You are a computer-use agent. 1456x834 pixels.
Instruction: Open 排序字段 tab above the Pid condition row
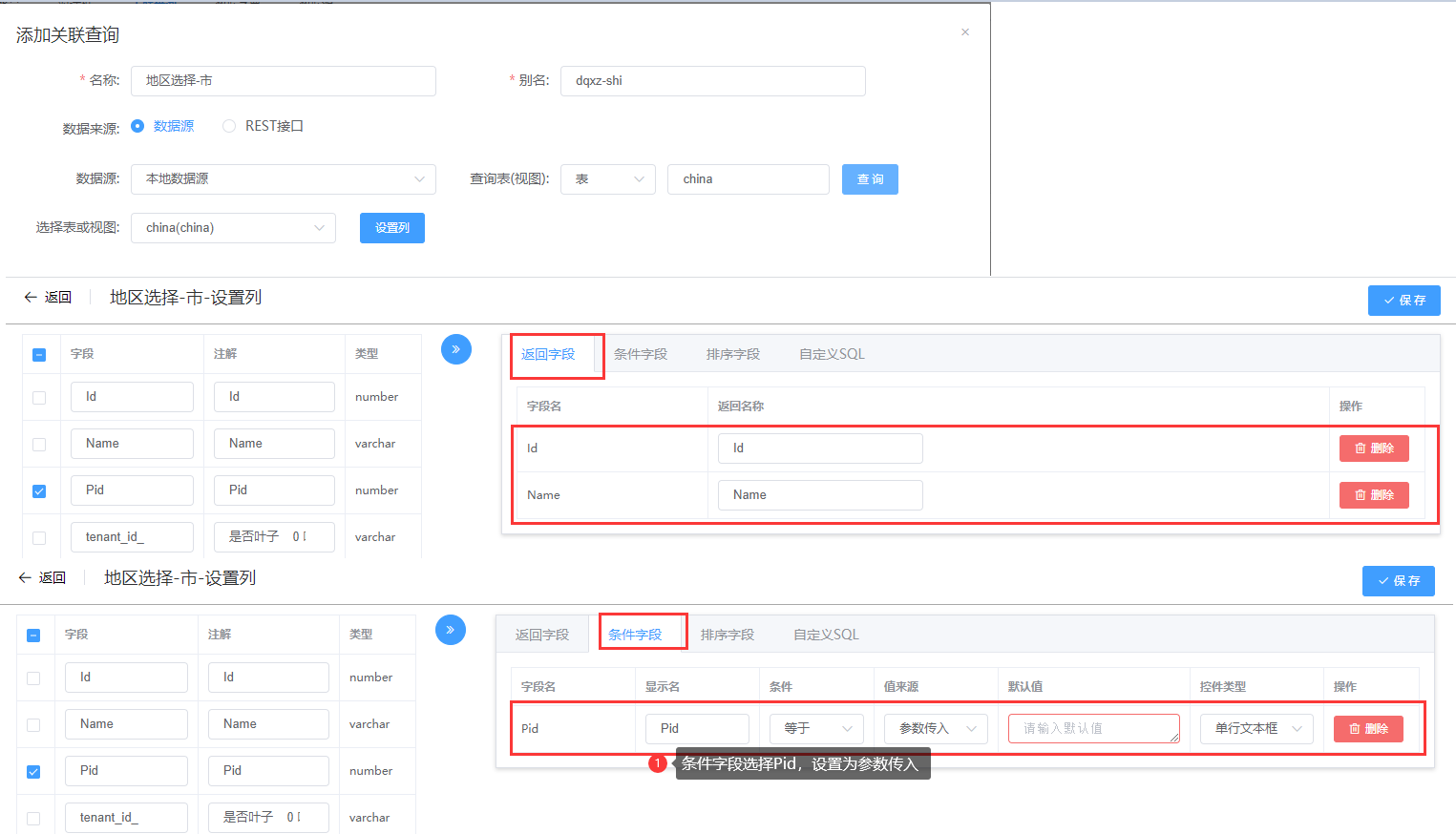tap(728, 635)
